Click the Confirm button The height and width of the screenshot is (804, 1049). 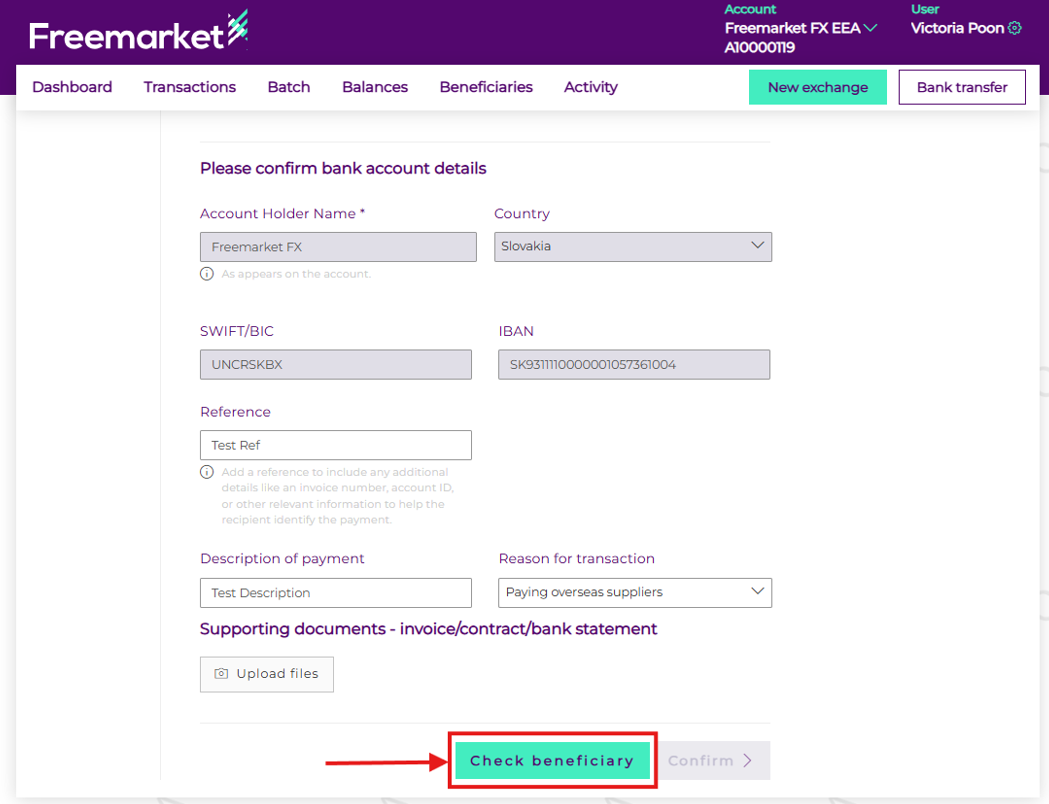(x=710, y=761)
